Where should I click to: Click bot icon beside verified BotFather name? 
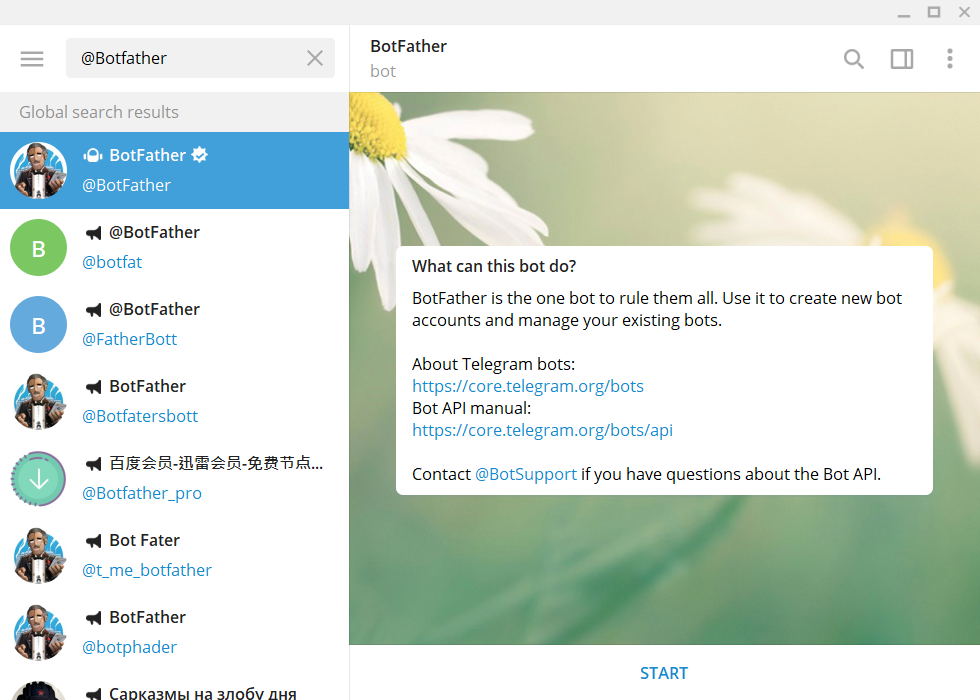coord(93,155)
